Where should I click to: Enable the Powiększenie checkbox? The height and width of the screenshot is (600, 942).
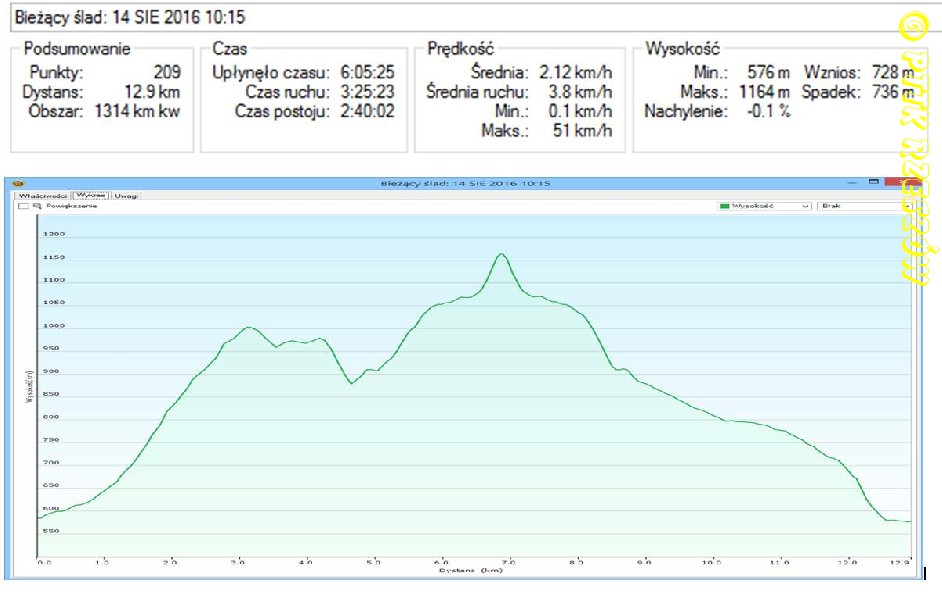23,206
